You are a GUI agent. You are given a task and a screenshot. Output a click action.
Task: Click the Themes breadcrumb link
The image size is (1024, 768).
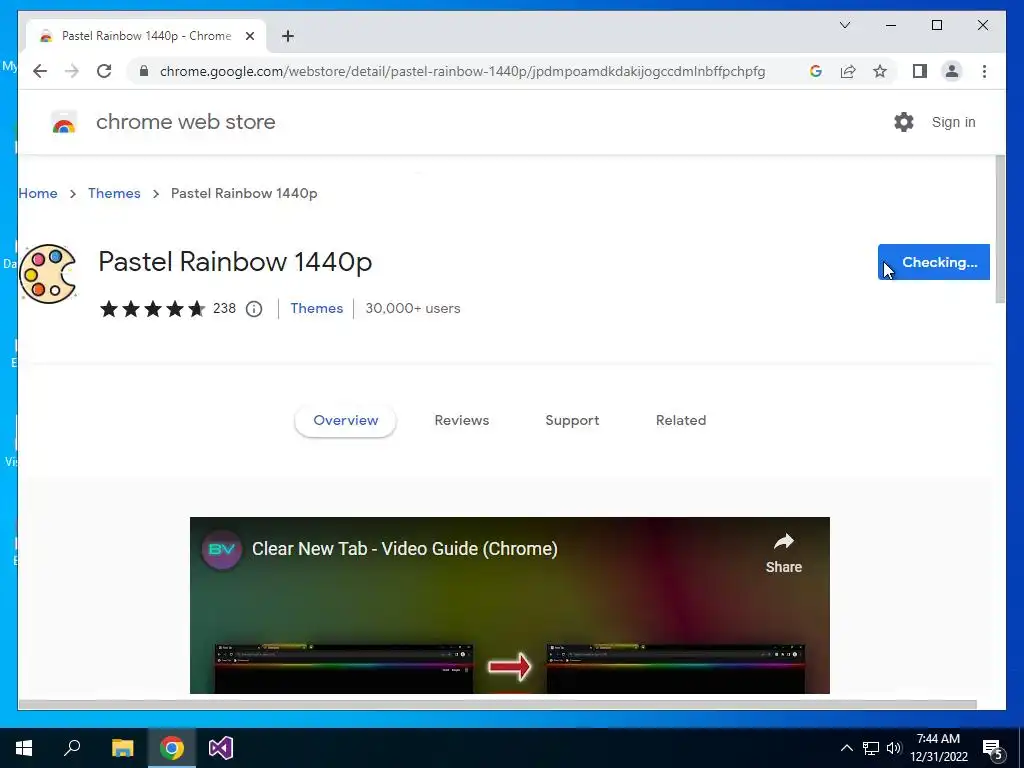pos(114,193)
